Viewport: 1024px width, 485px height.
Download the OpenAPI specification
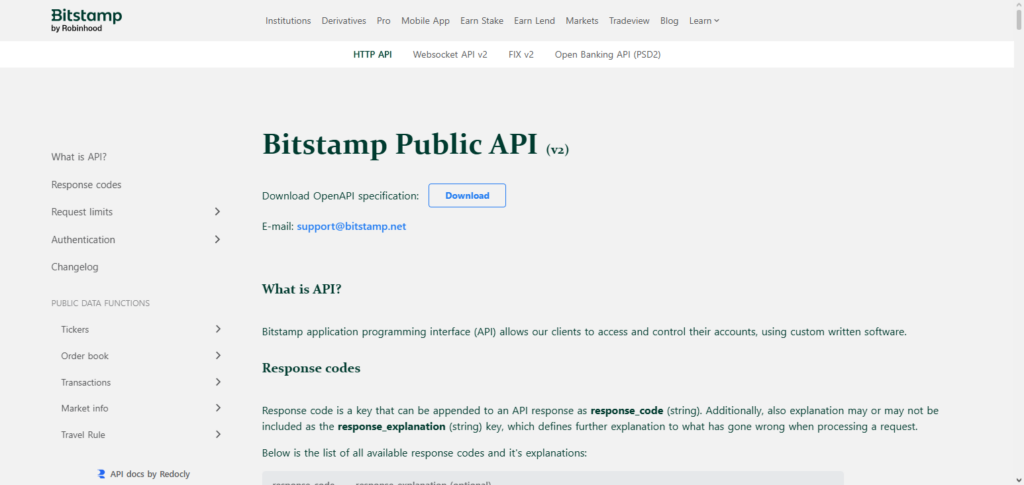pyautogui.click(x=467, y=196)
